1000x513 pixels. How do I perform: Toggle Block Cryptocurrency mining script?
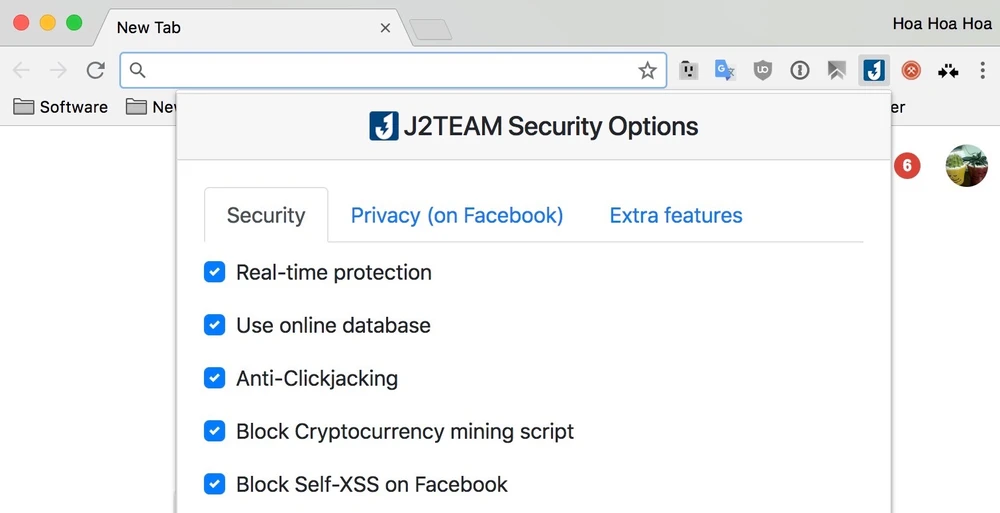[x=214, y=431]
